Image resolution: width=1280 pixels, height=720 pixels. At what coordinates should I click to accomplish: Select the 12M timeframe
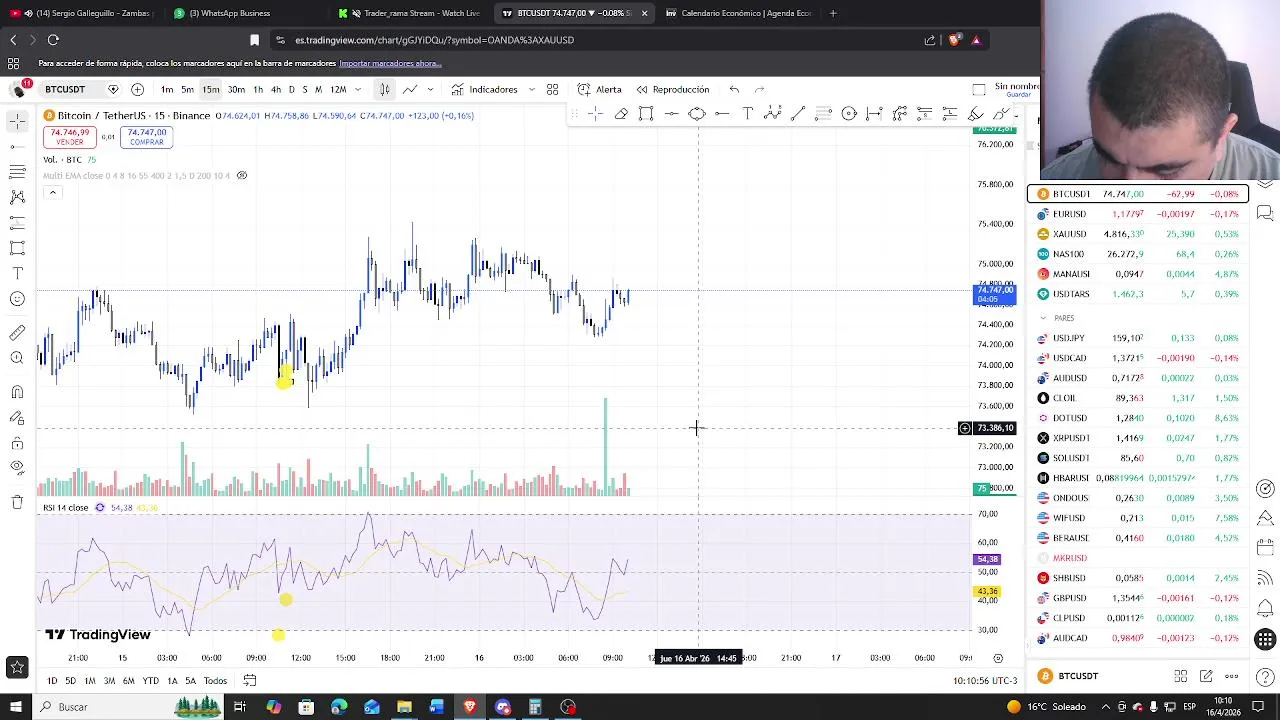[338, 89]
